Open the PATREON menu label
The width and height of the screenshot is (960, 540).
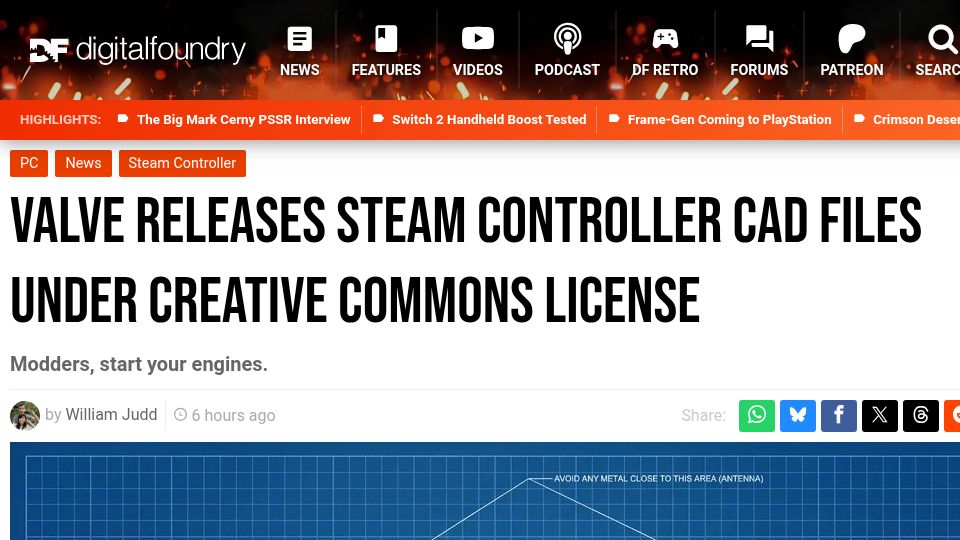852,70
